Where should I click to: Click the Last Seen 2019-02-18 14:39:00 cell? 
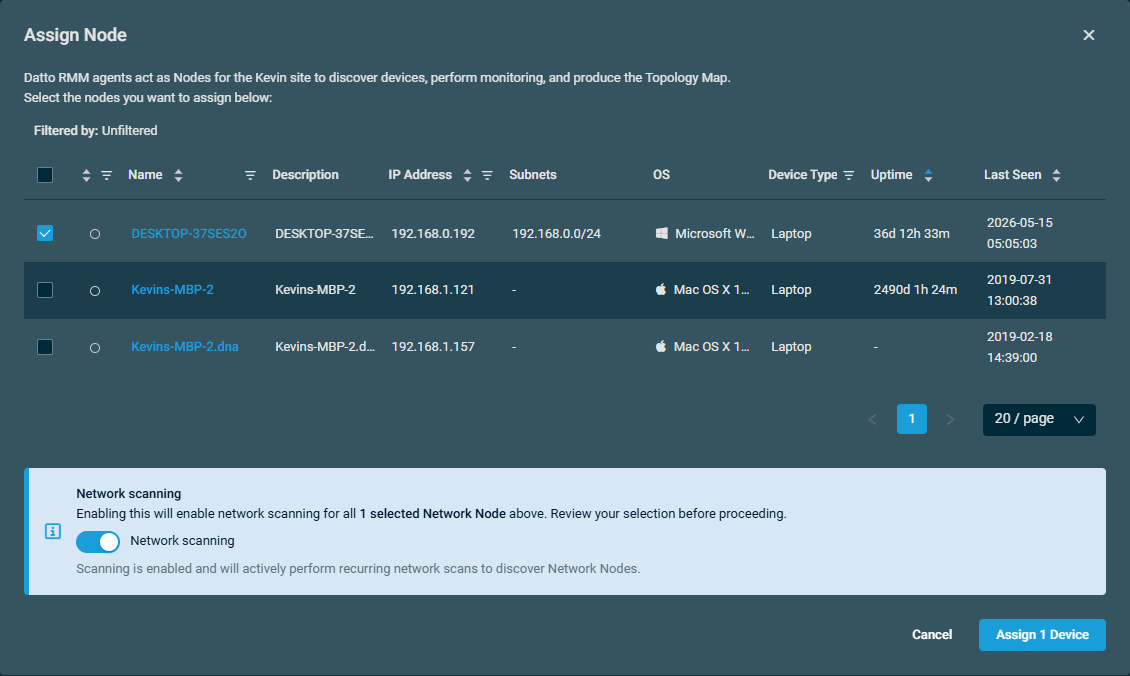tap(1020, 347)
